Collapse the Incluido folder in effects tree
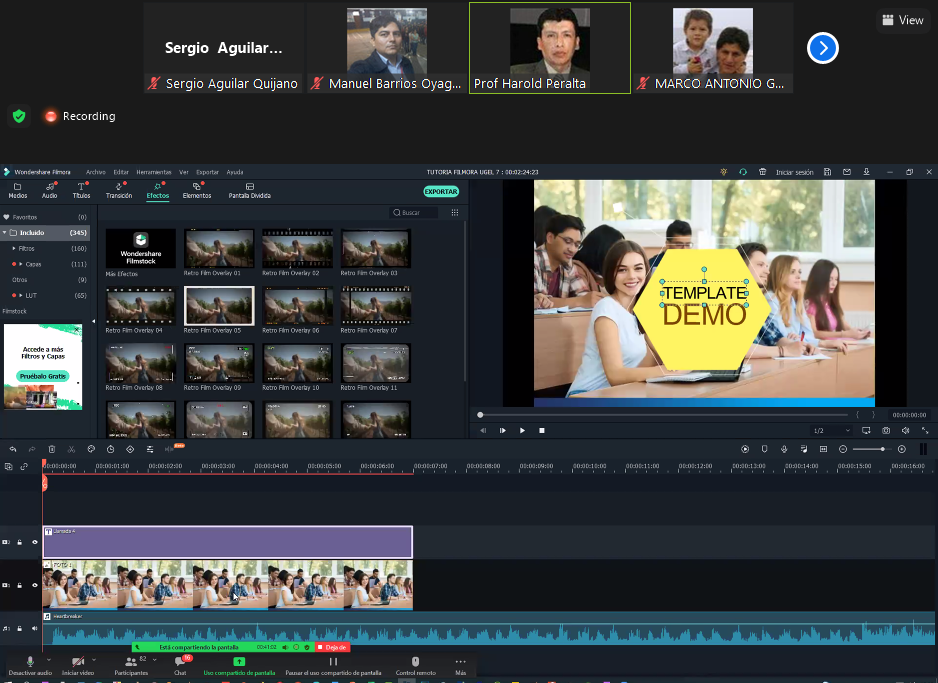The image size is (938, 683). coord(5,233)
